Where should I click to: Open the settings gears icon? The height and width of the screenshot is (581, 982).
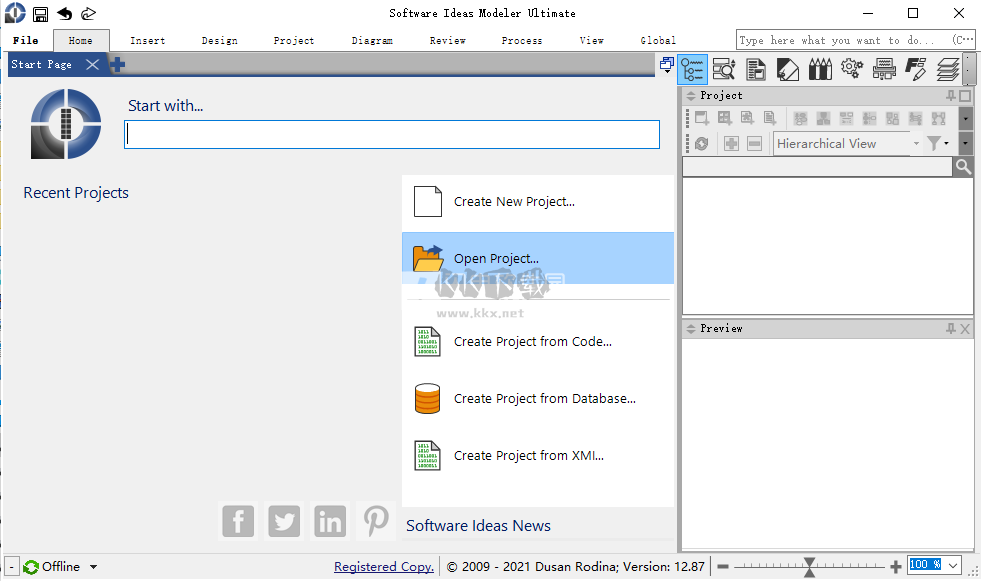coord(853,68)
